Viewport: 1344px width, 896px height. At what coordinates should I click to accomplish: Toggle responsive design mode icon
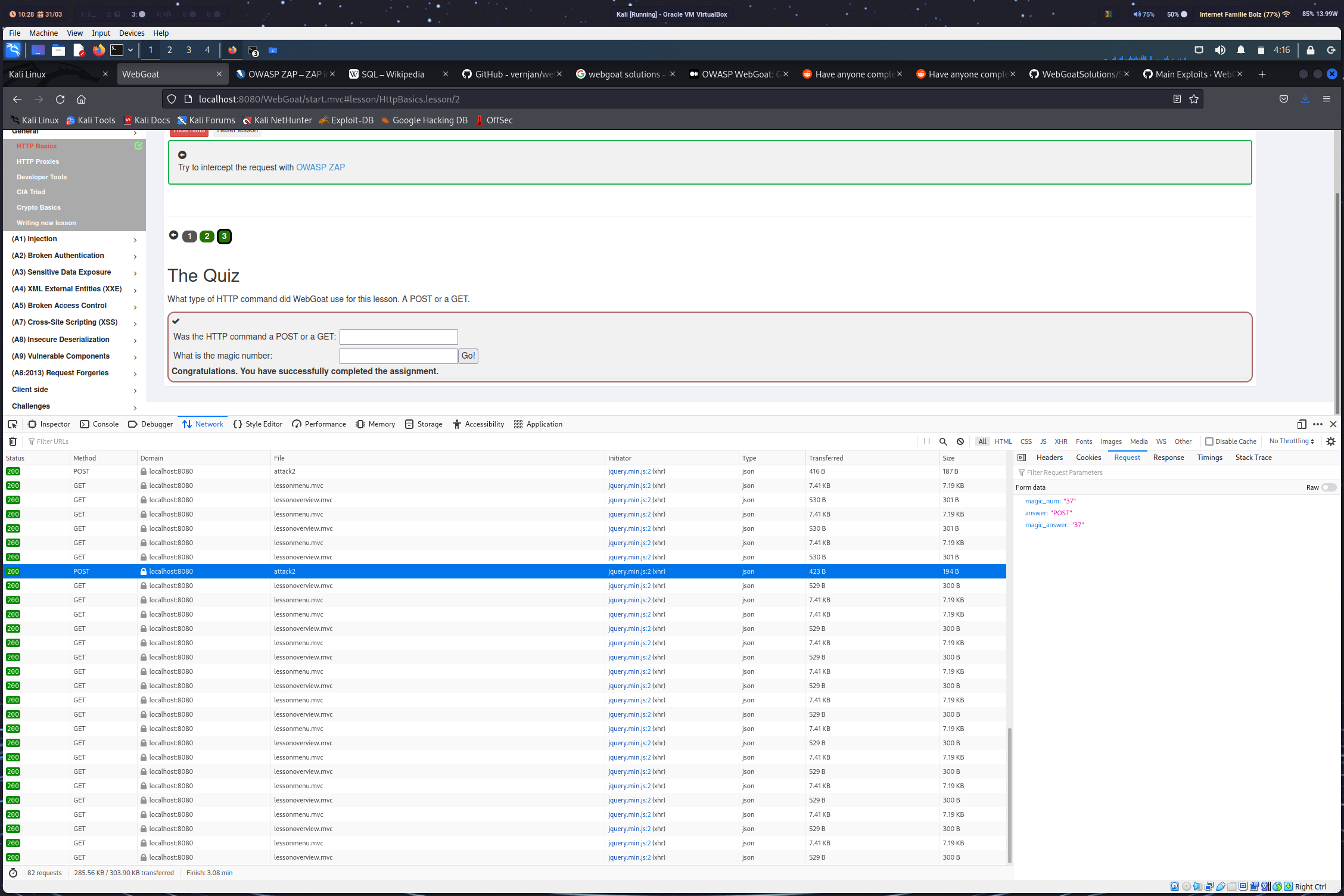[1302, 424]
